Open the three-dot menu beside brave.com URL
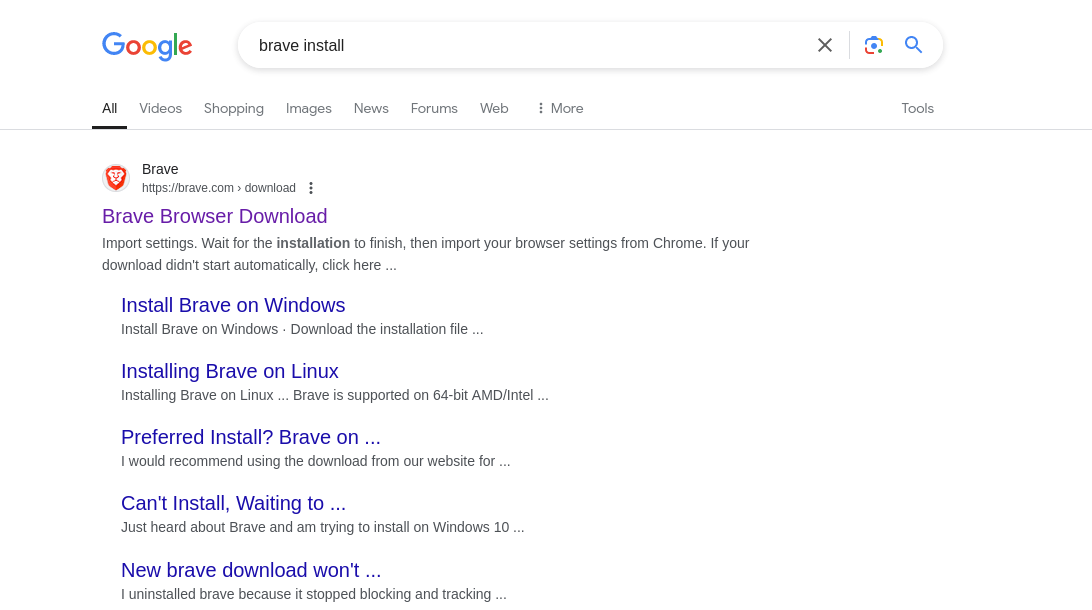Screen dimensions: 1092x610 311,188
